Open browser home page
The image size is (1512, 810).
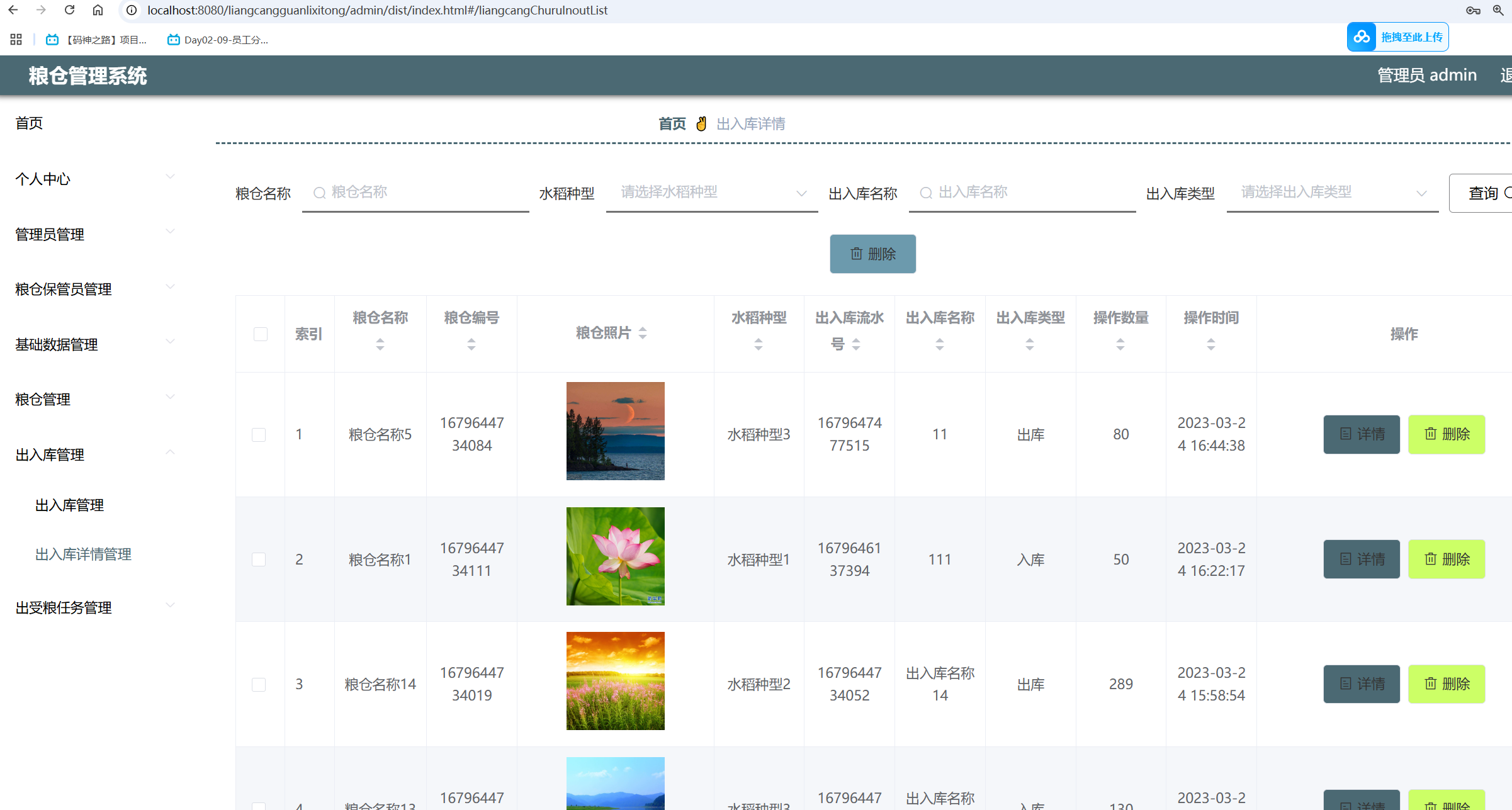coord(98,10)
